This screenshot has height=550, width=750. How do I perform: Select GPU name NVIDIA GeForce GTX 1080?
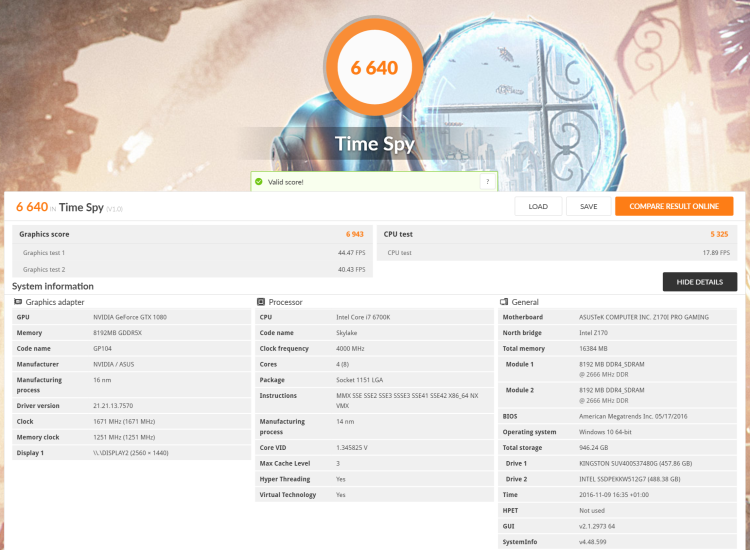(130, 317)
